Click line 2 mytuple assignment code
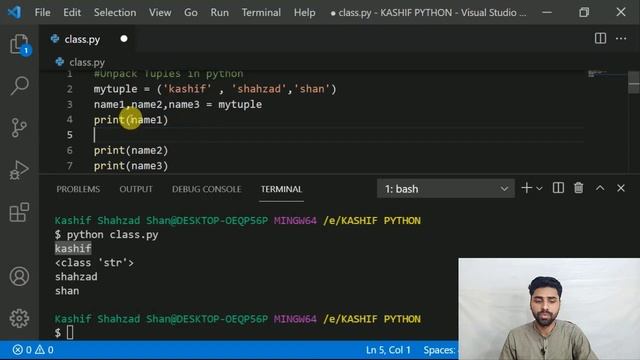The width and height of the screenshot is (640, 360). coord(215,89)
